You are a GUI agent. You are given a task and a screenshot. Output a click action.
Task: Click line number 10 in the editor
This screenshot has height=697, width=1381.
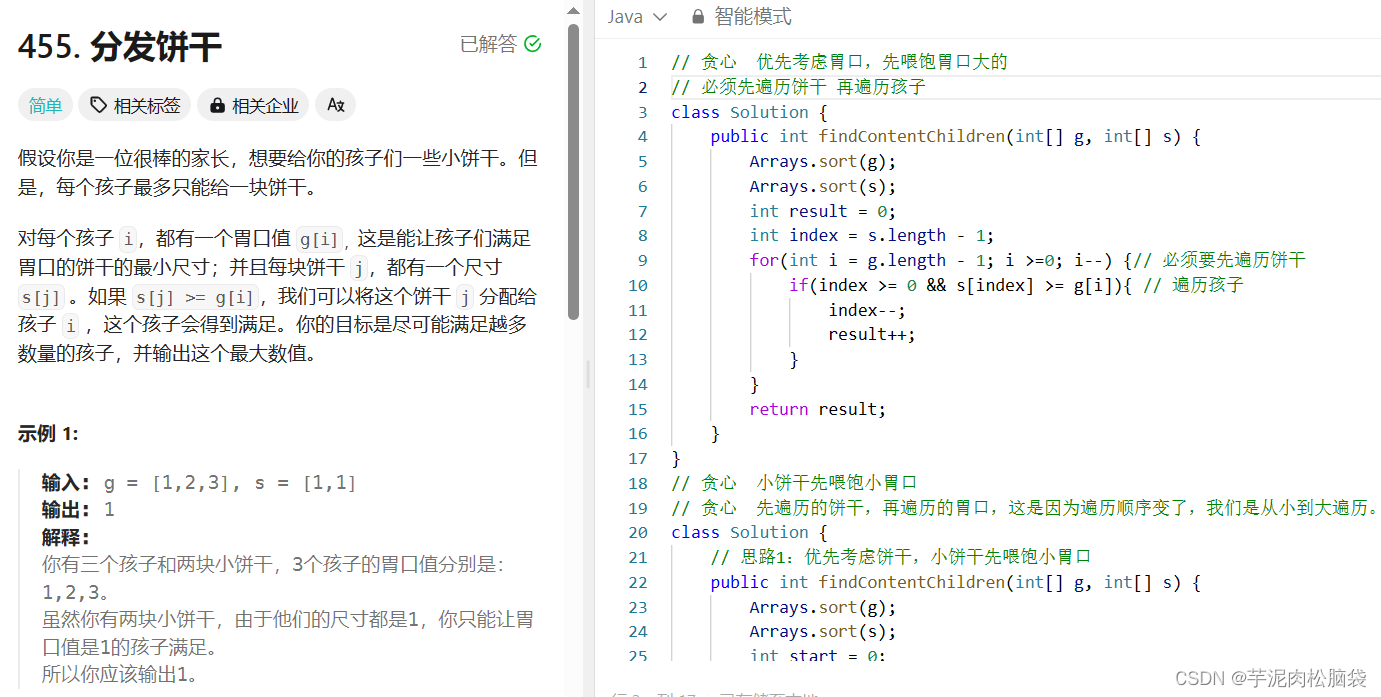638,285
